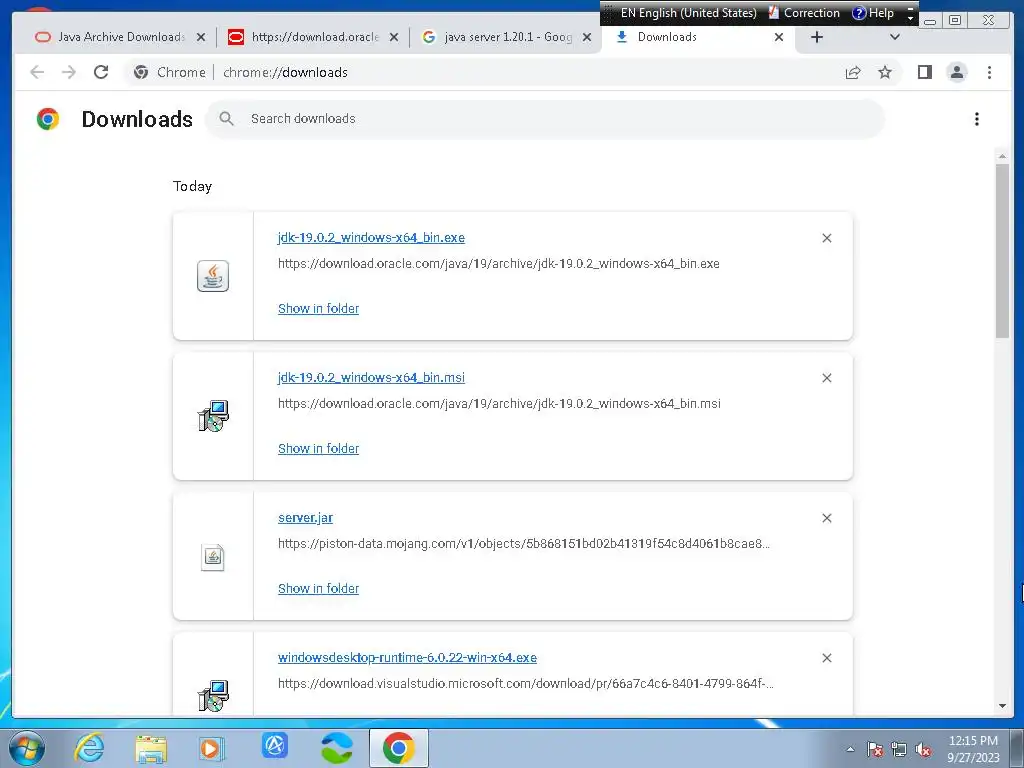
Task: Open the server.jar file link
Action: coord(305,518)
